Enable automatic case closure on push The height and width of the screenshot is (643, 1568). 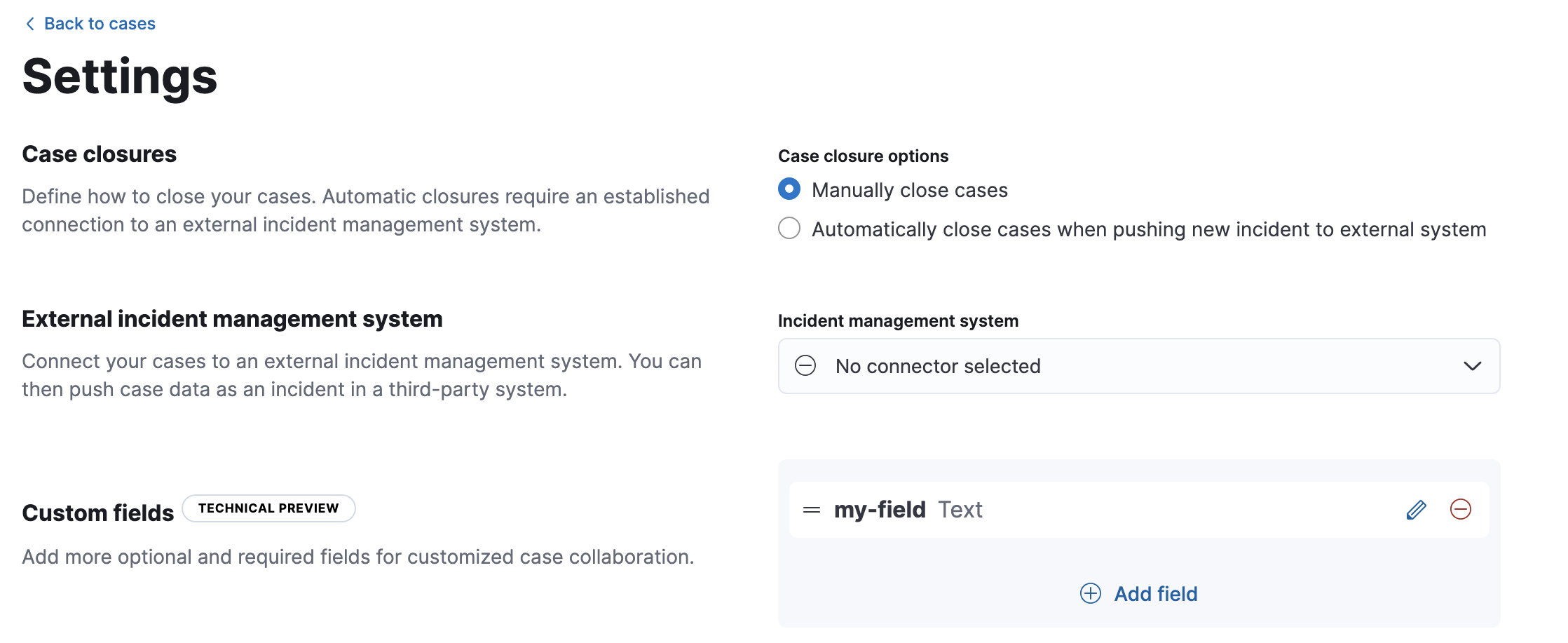[789, 228]
